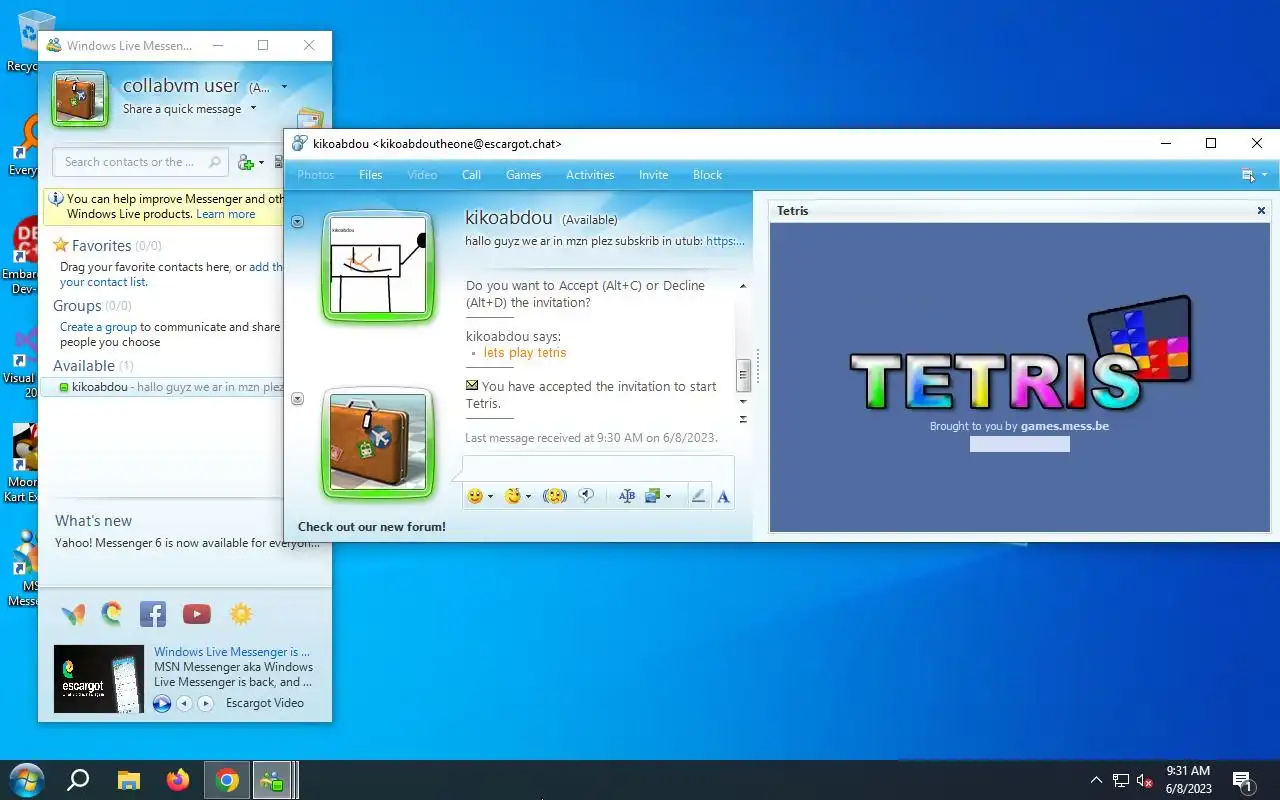Open the wink smiley picker icon

tap(513, 496)
